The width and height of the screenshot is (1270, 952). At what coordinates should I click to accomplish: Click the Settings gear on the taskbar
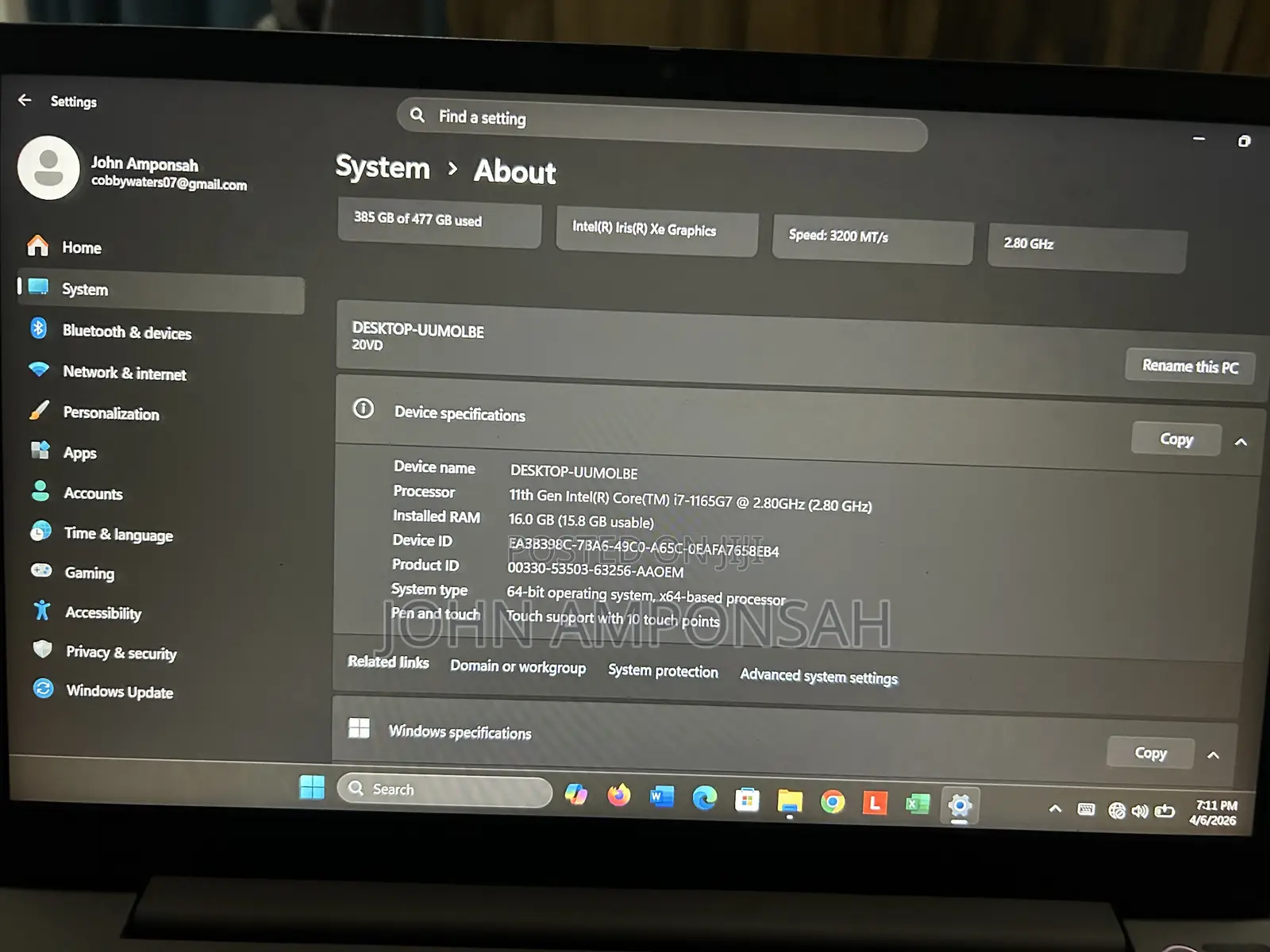(960, 806)
